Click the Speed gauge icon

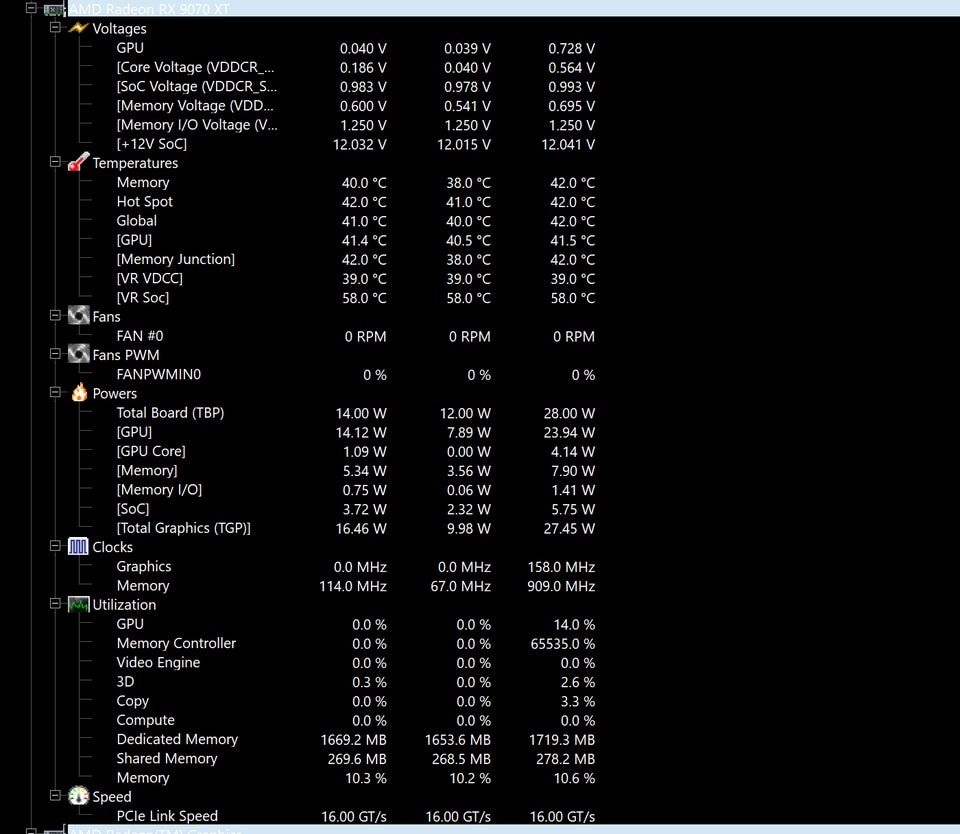click(78, 796)
